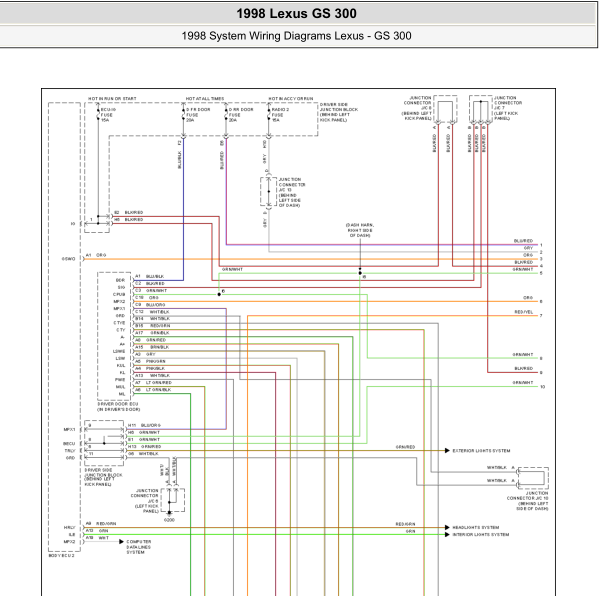Image resolution: width=599 pixels, height=596 pixels.
Task: Select the junction connector label above G200
Action: tap(145, 501)
